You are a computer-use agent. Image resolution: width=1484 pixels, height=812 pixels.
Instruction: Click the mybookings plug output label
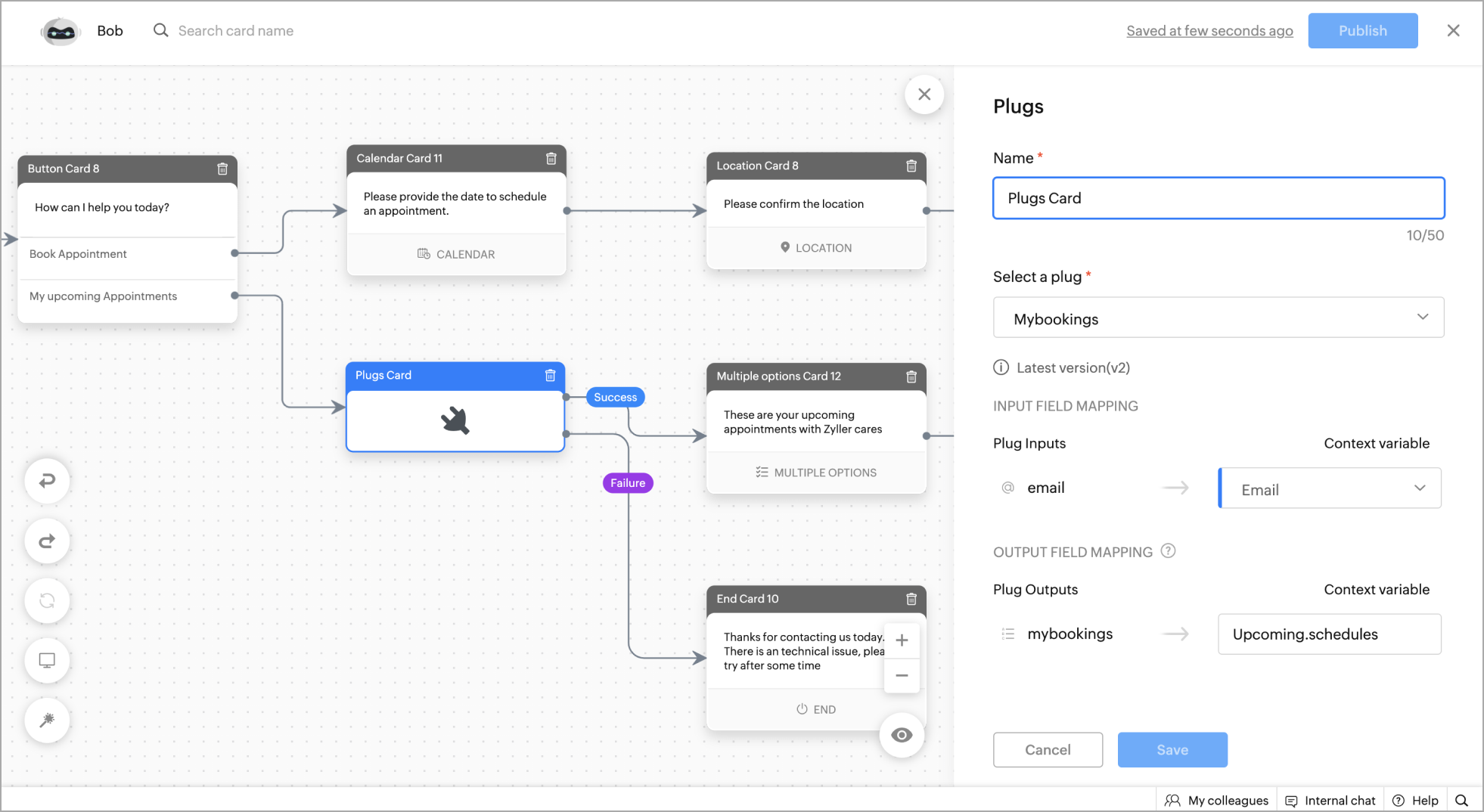(1070, 634)
